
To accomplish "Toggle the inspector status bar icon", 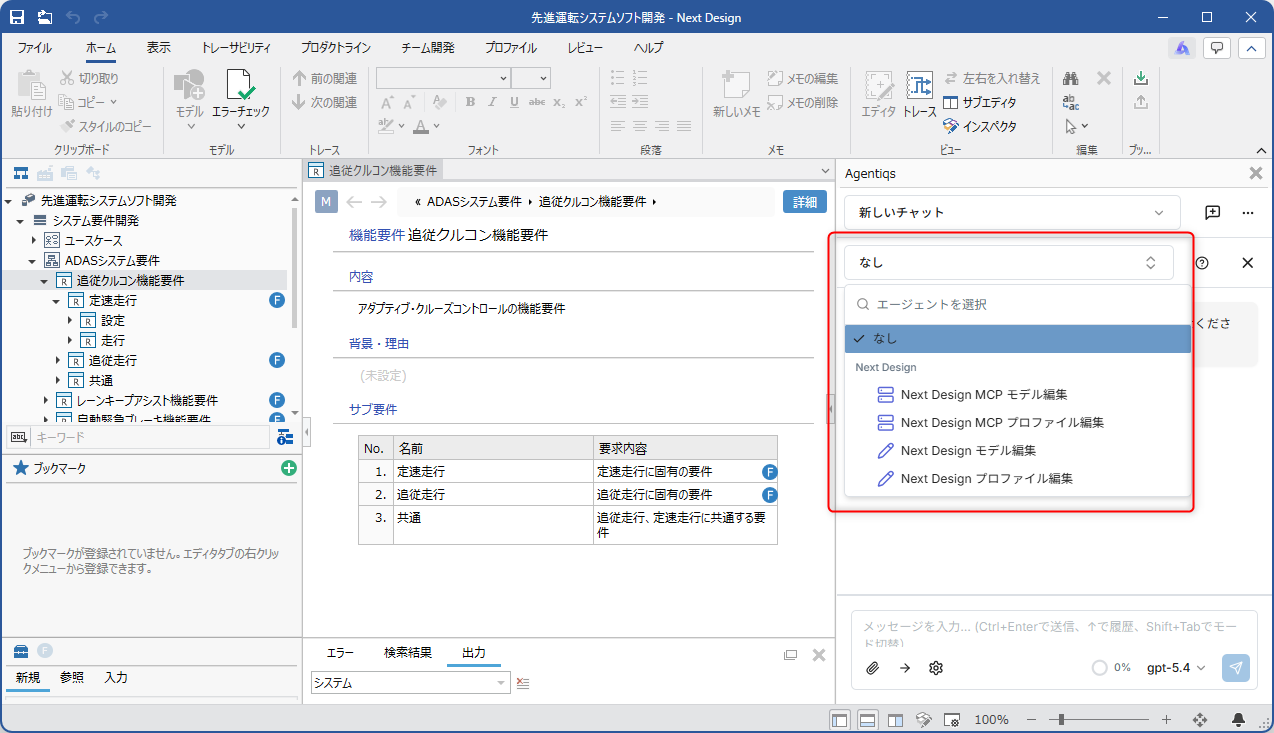I will coord(924,720).
